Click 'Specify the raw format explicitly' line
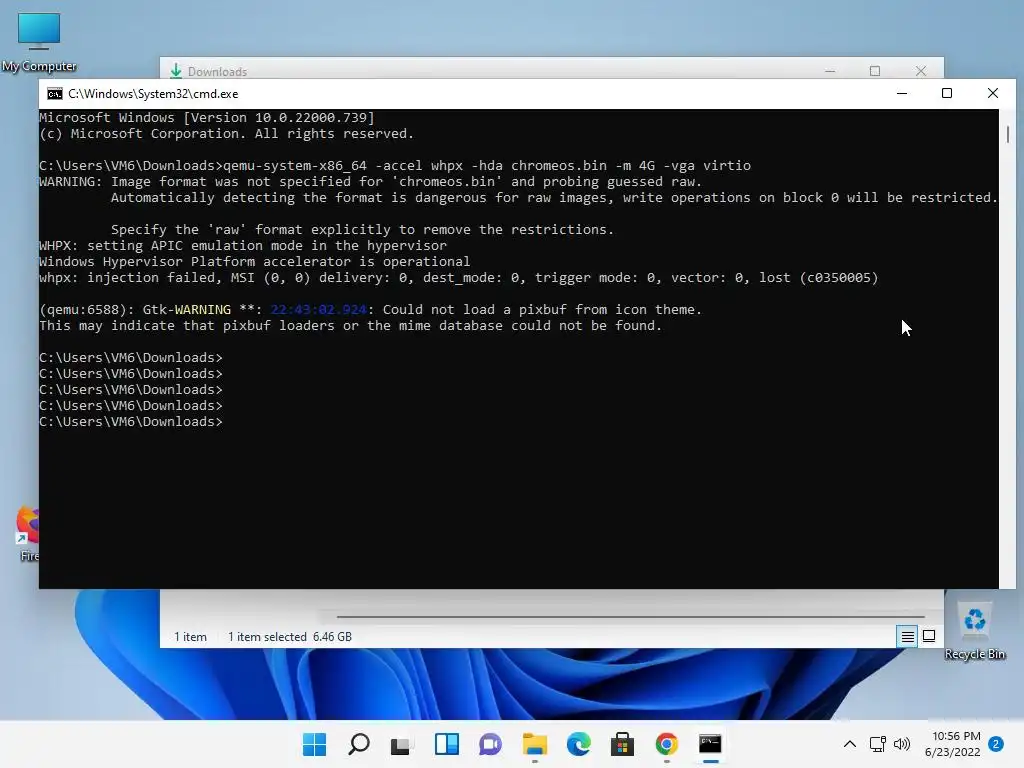 [362, 230]
